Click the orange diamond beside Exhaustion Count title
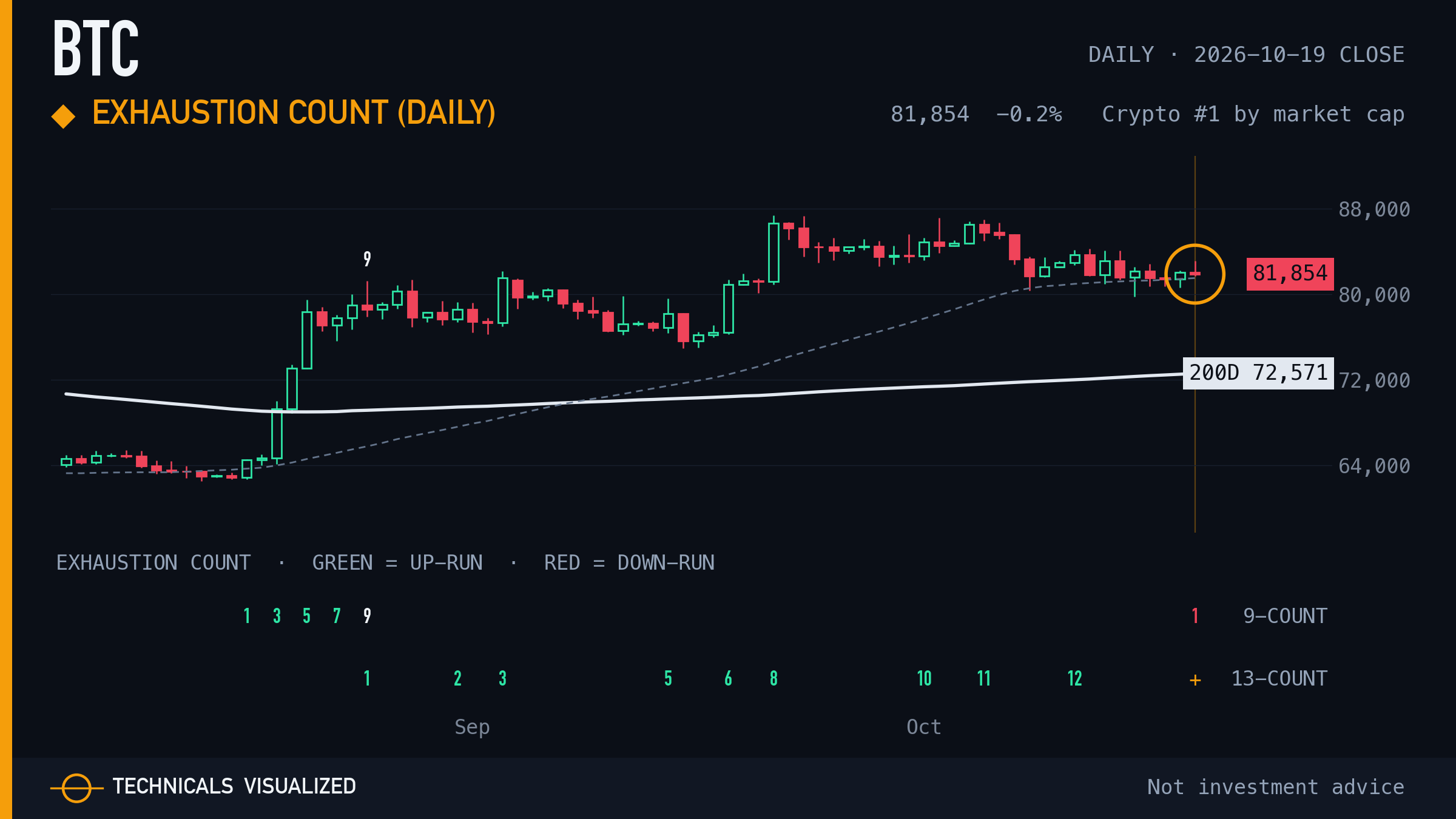The width and height of the screenshot is (1456, 819). (x=63, y=116)
